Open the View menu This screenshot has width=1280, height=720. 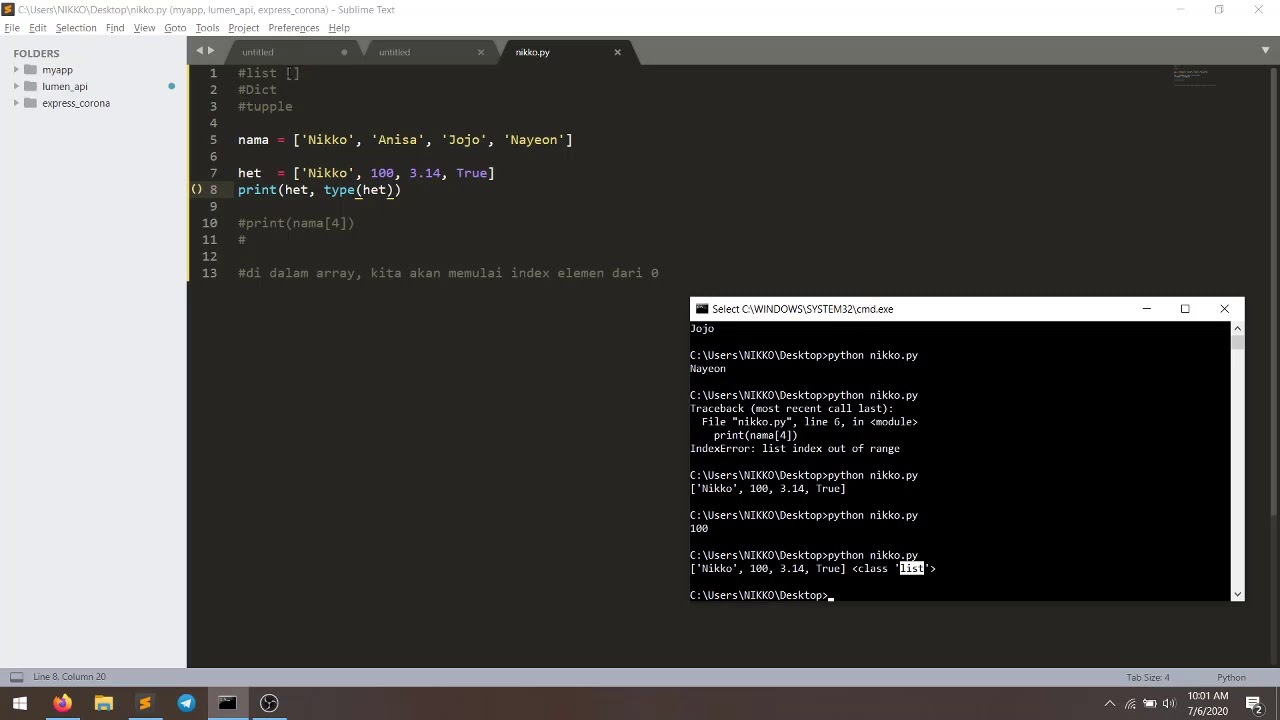(144, 28)
